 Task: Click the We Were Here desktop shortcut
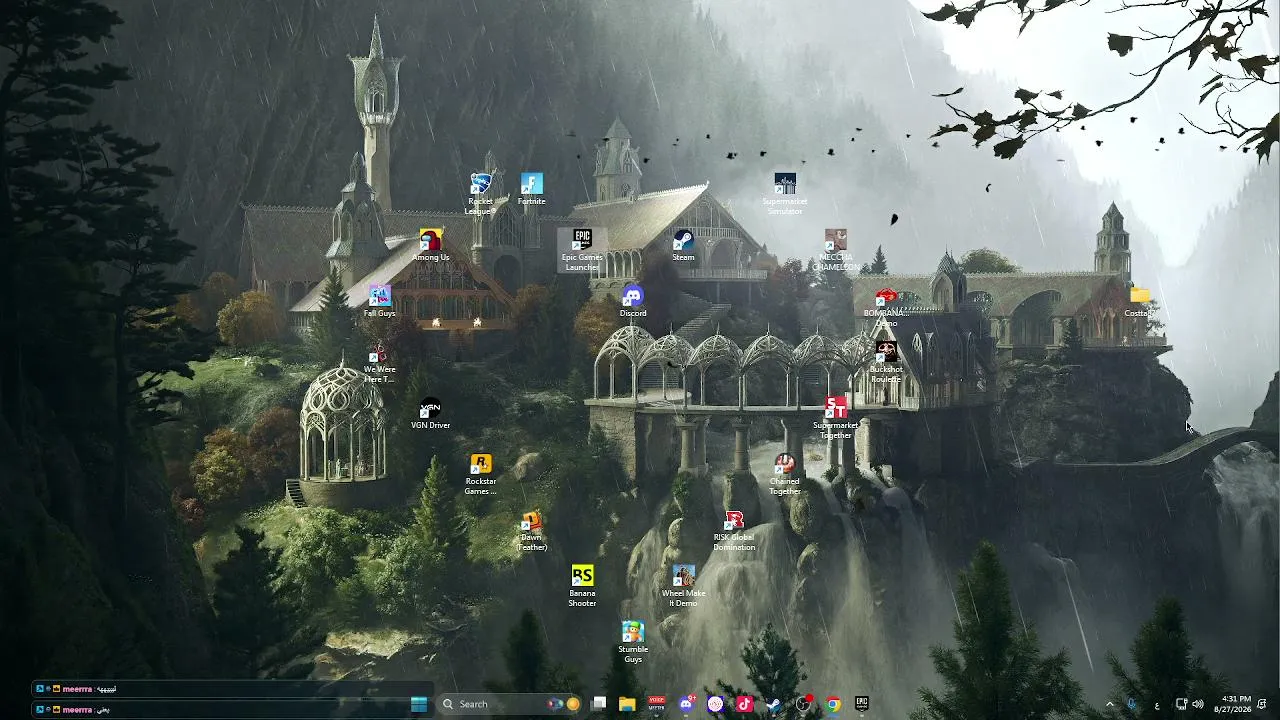click(x=379, y=361)
